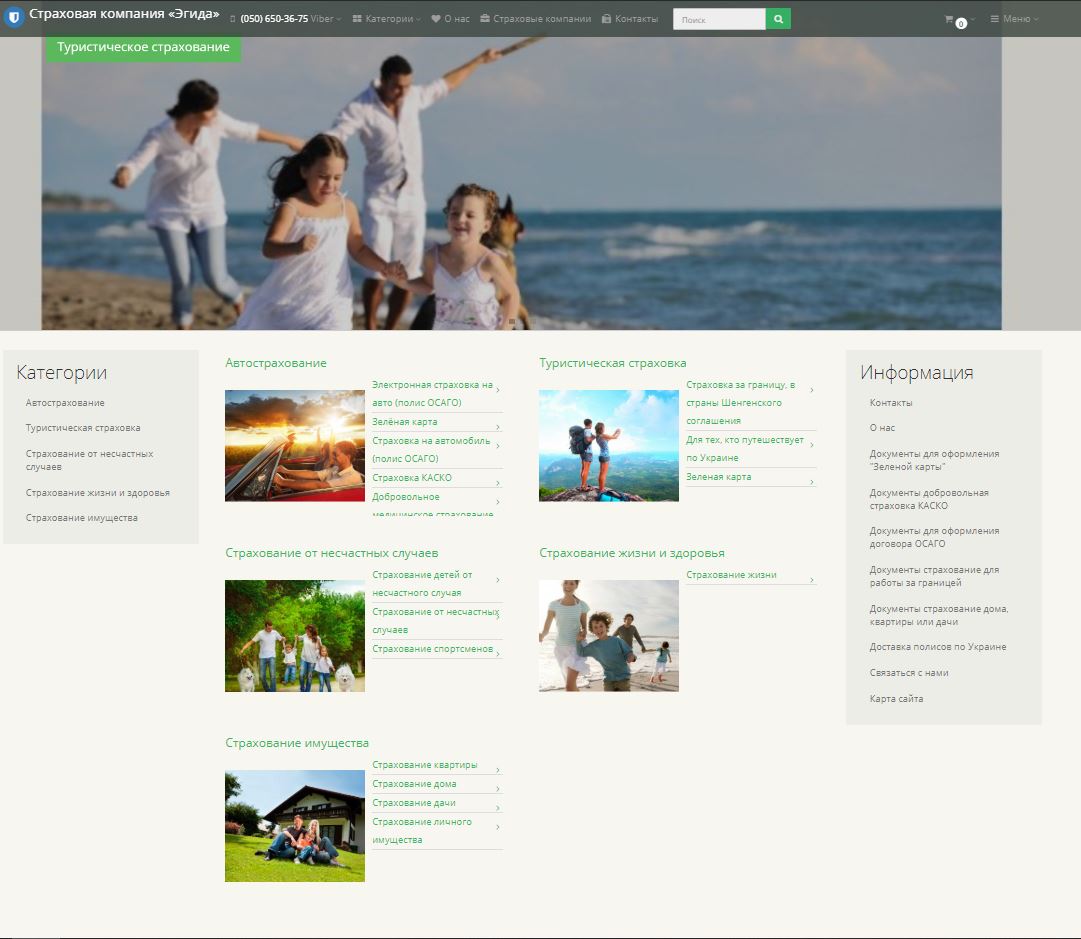Viewport: 1081px width, 939px height.
Task: Click arrow next to Страховка КАСКО
Action: pos(498,483)
